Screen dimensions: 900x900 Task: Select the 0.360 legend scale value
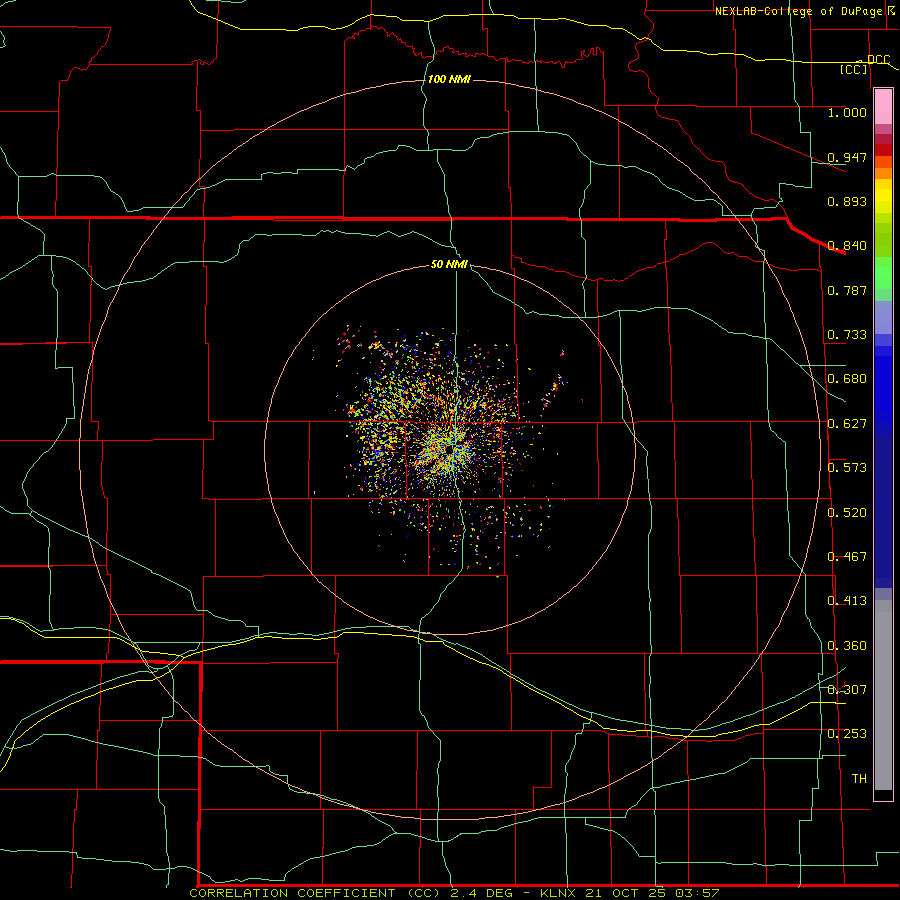click(x=847, y=646)
